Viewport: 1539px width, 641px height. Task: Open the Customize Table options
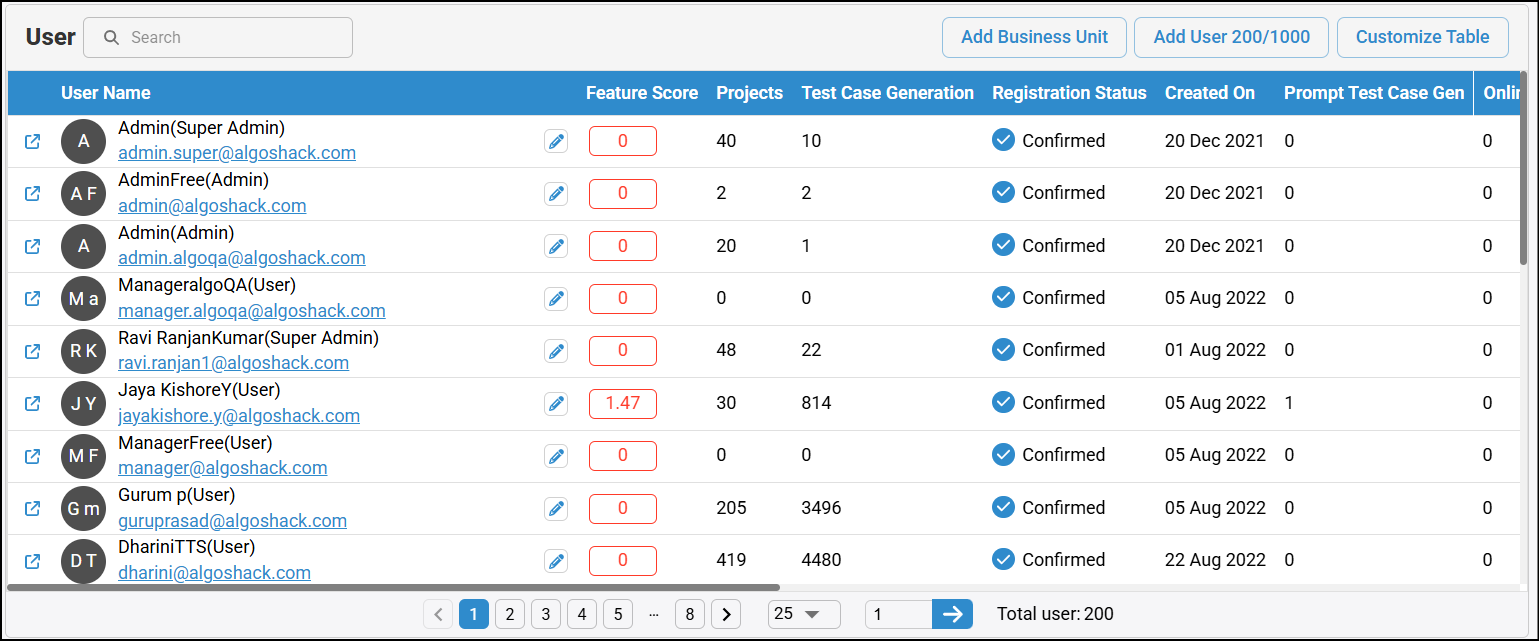(1422, 37)
